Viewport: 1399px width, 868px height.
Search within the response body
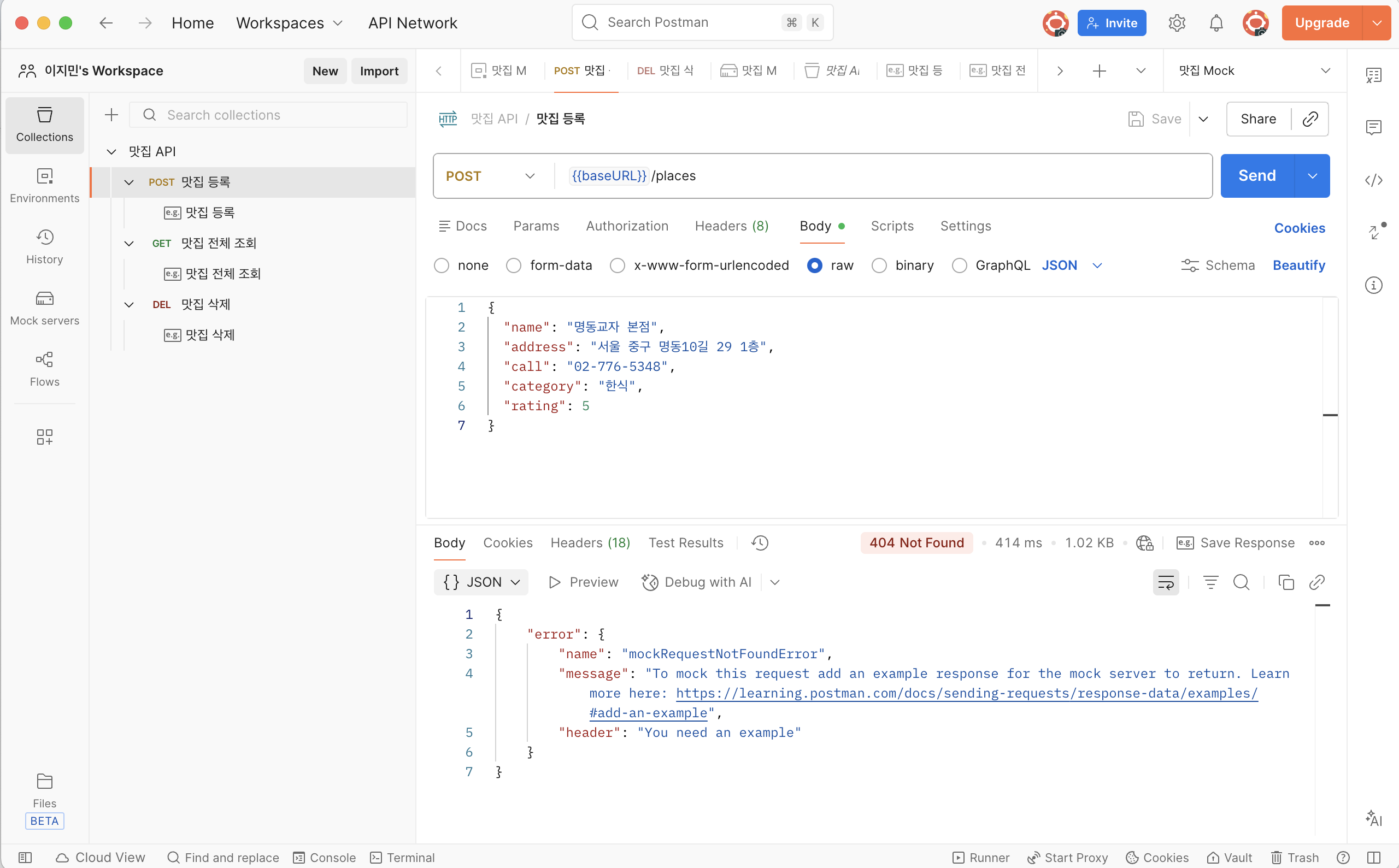[x=1241, y=582]
